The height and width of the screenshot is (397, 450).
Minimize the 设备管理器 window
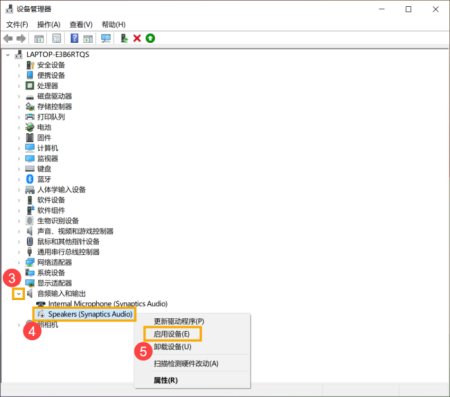tap(382, 9)
